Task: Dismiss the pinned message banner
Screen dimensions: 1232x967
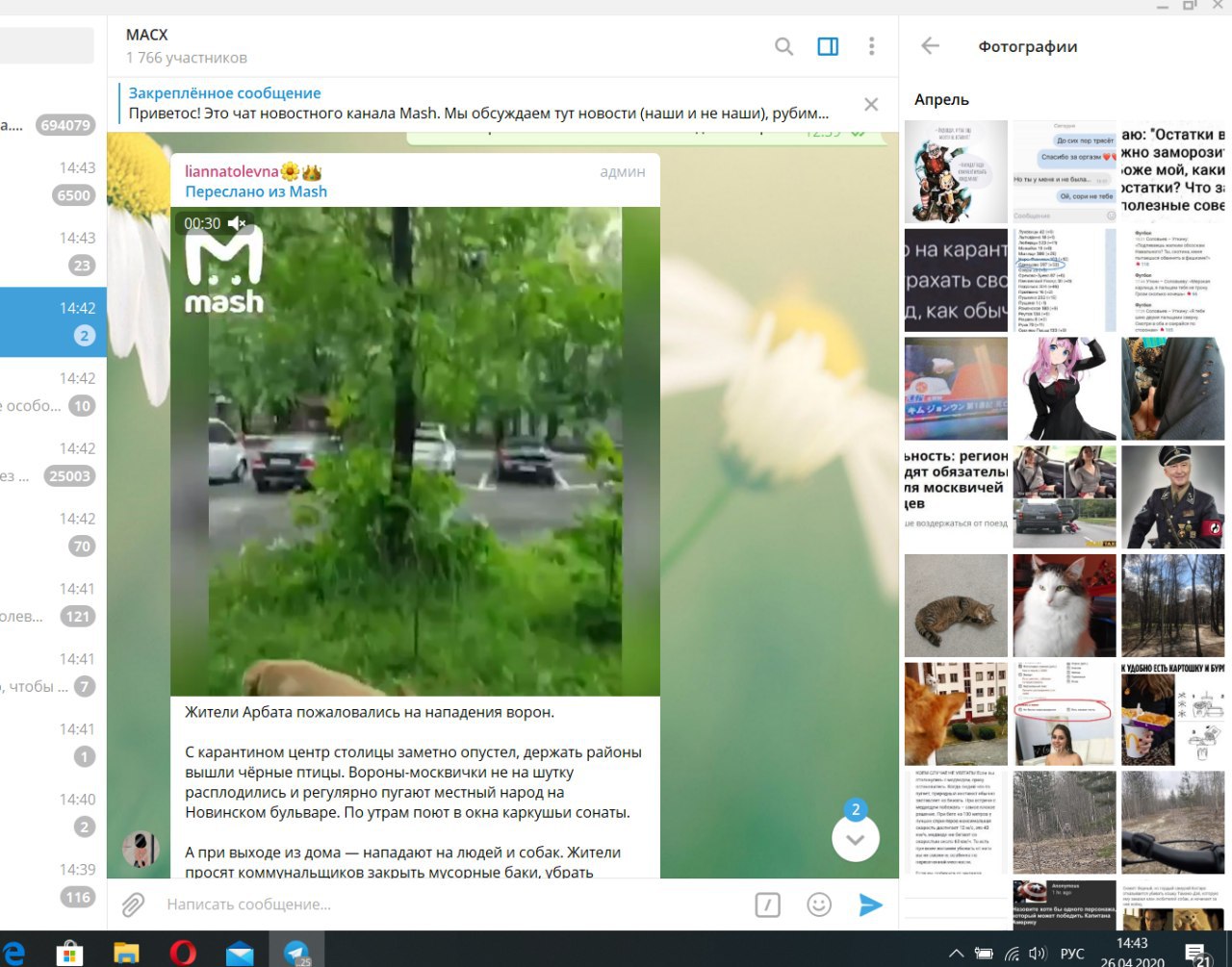Action: tap(871, 104)
